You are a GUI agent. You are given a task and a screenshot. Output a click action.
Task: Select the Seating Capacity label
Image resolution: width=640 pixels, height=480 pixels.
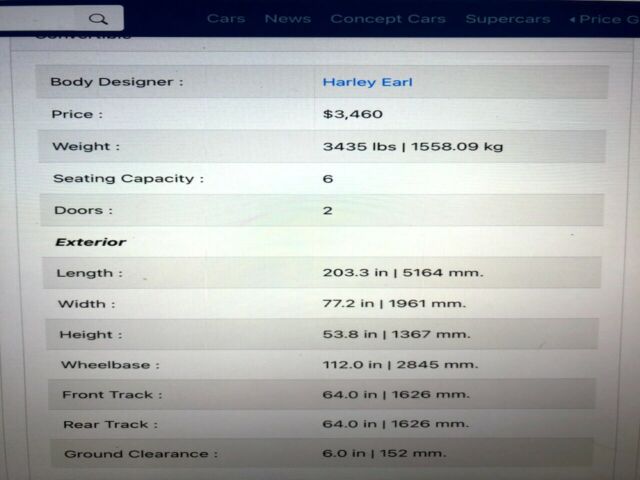coord(129,179)
